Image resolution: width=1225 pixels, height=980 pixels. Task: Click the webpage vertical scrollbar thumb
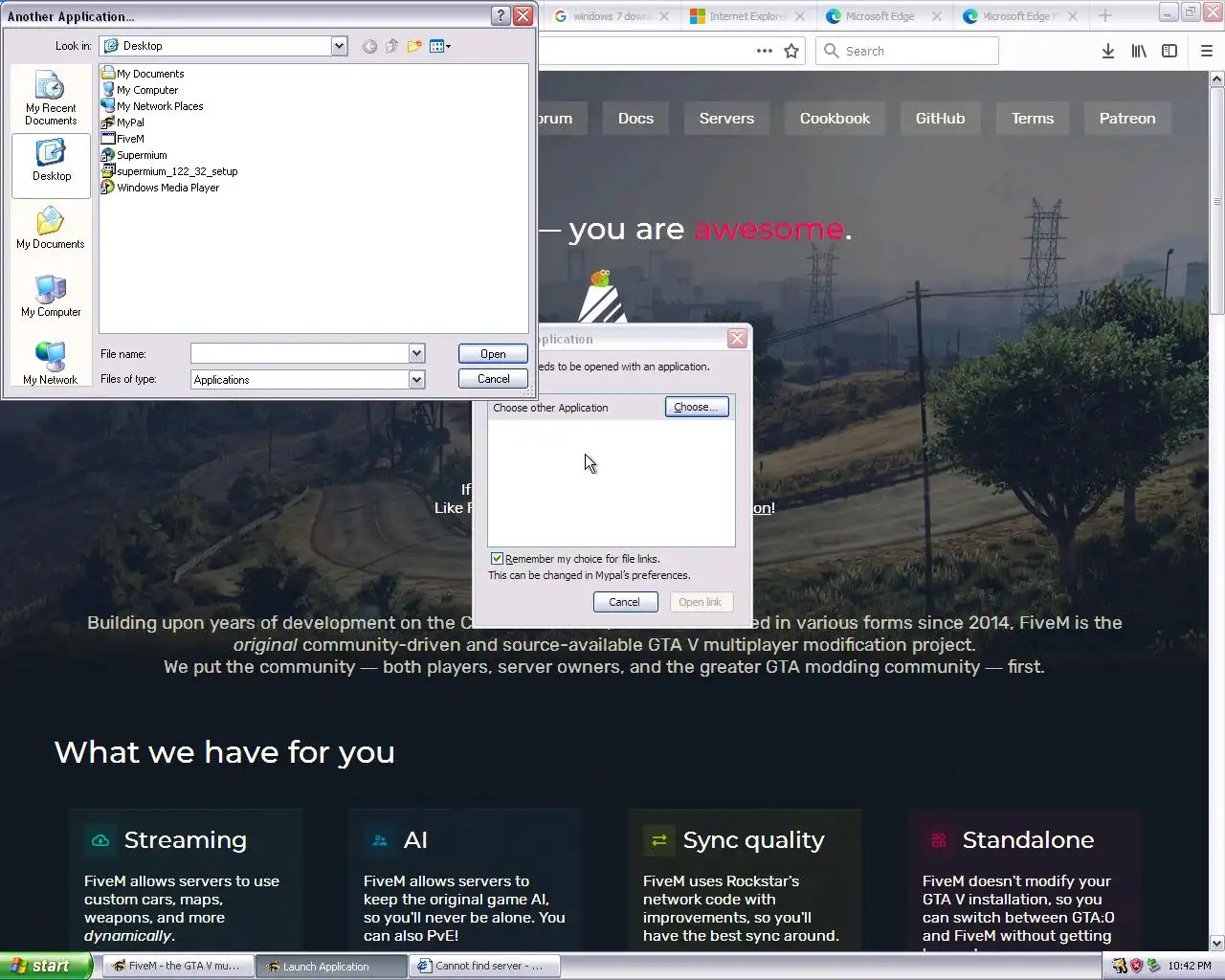pyautogui.click(x=1216, y=201)
